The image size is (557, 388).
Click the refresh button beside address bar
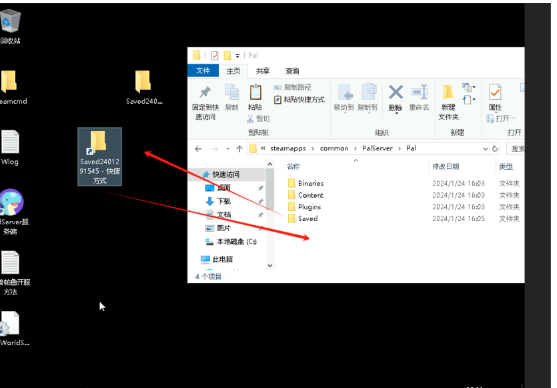pos(495,149)
